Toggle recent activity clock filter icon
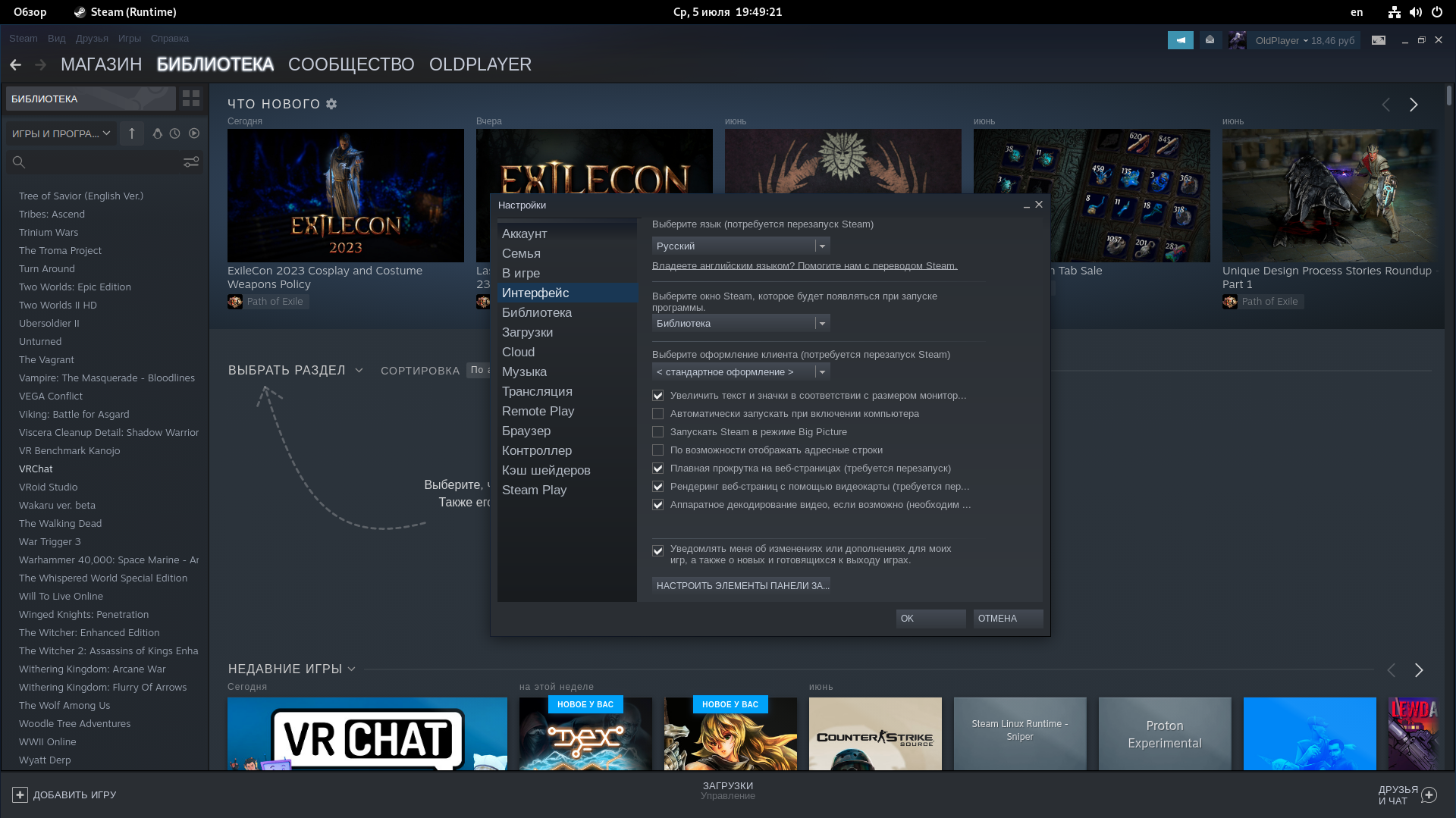 (175, 133)
